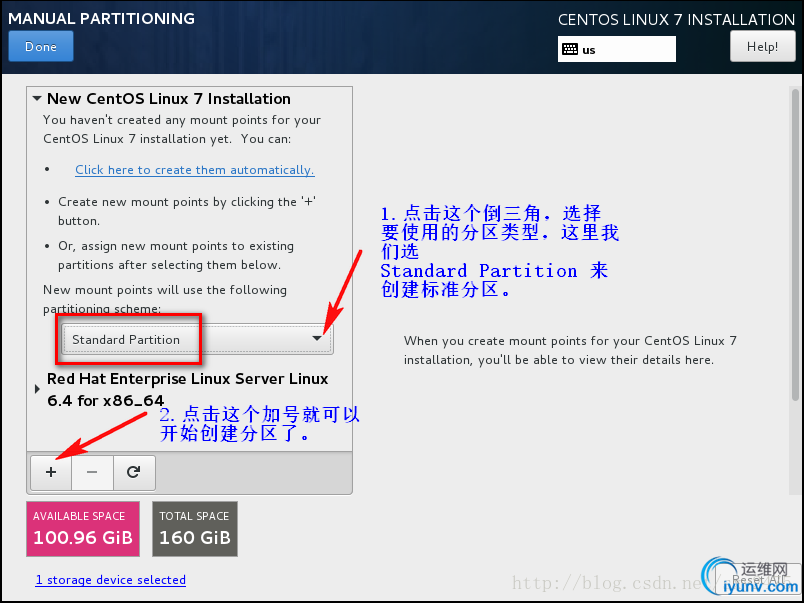Viewport: 804px width, 603px height.
Task: Click the MANUAL PARTITIONING title text
Action: point(102,18)
